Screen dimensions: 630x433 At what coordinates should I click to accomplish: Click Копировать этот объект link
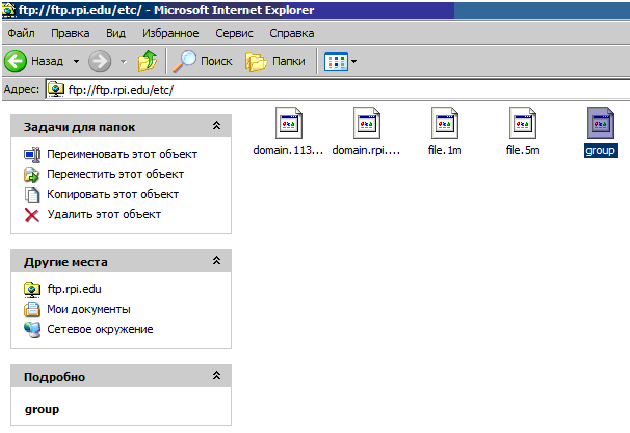coord(113,194)
